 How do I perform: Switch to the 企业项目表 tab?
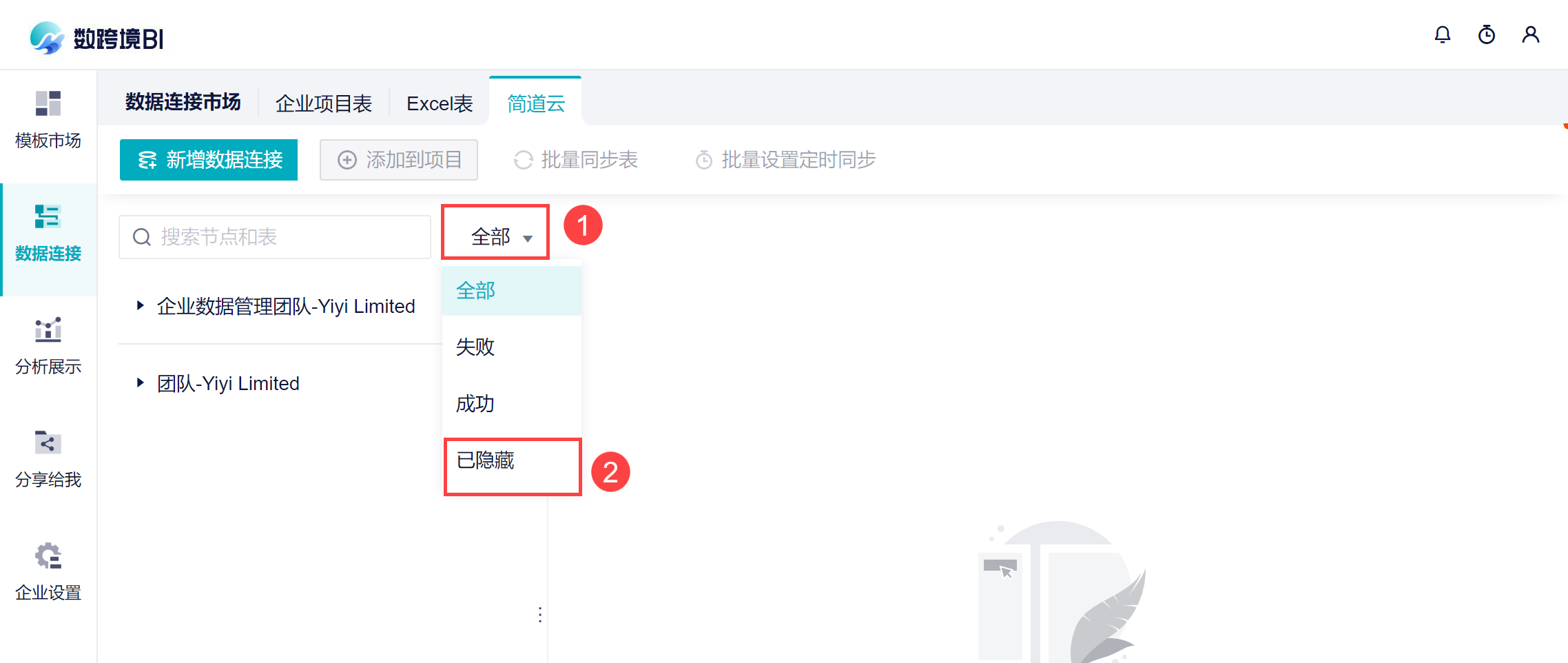click(x=324, y=103)
